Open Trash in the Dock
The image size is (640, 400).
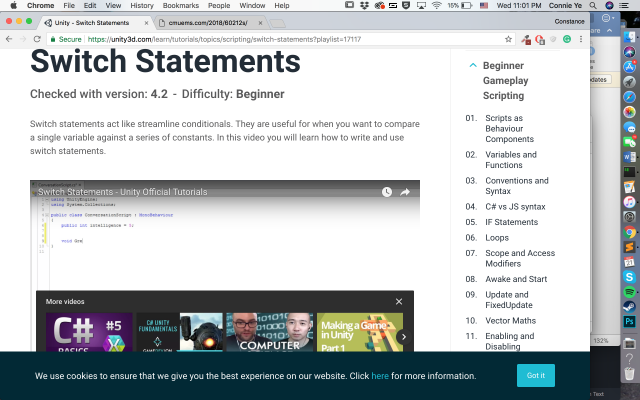pyautogui.click(x=629, y=373)
